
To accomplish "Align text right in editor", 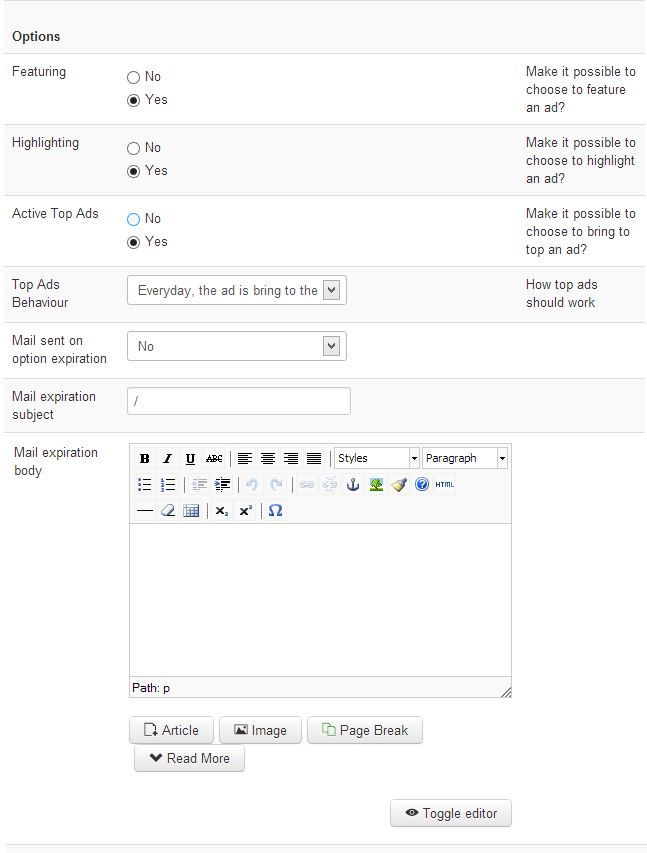I will 291,459.
